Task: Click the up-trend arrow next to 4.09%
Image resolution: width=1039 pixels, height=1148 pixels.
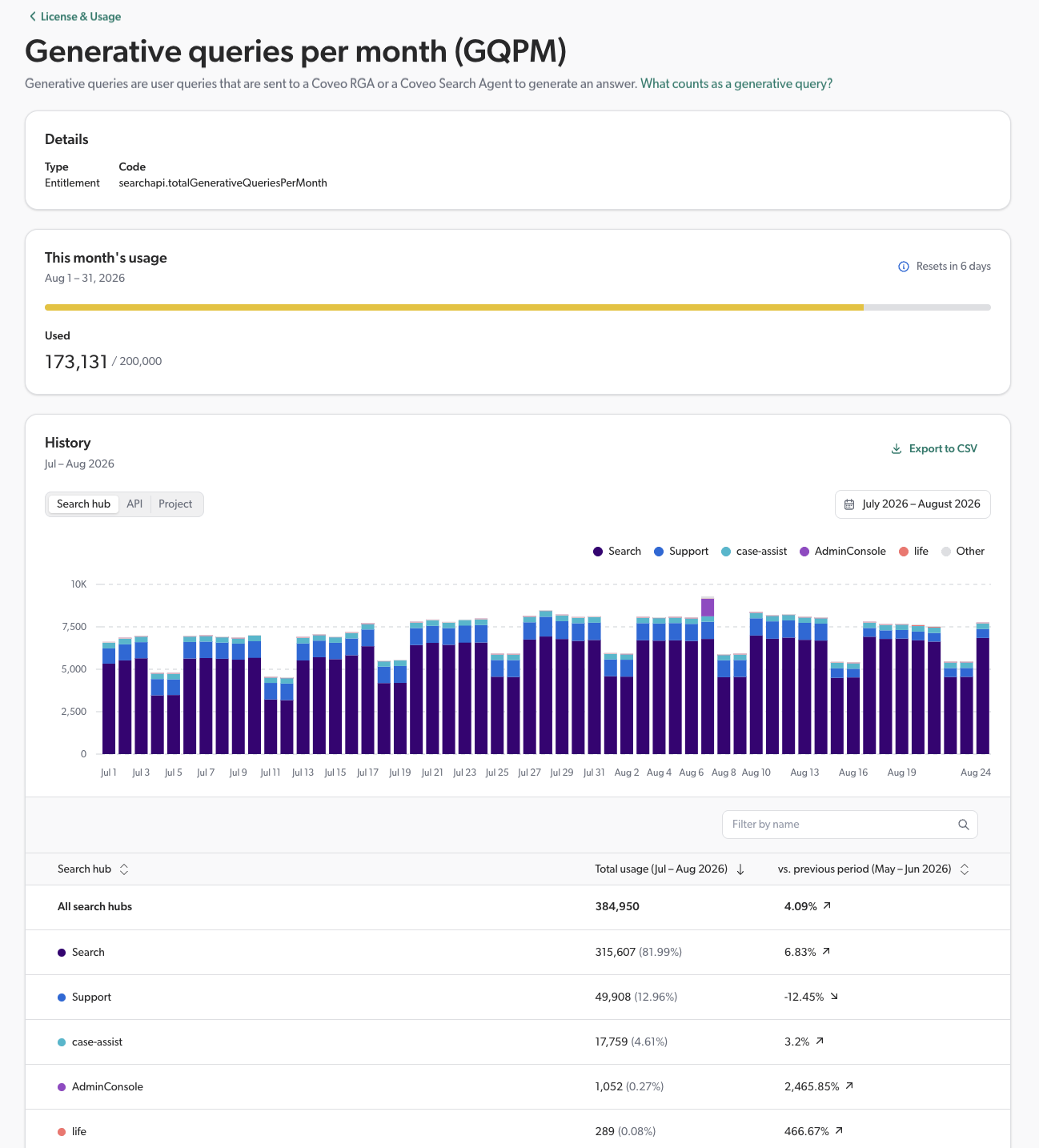Action: [x=828, y=906]
